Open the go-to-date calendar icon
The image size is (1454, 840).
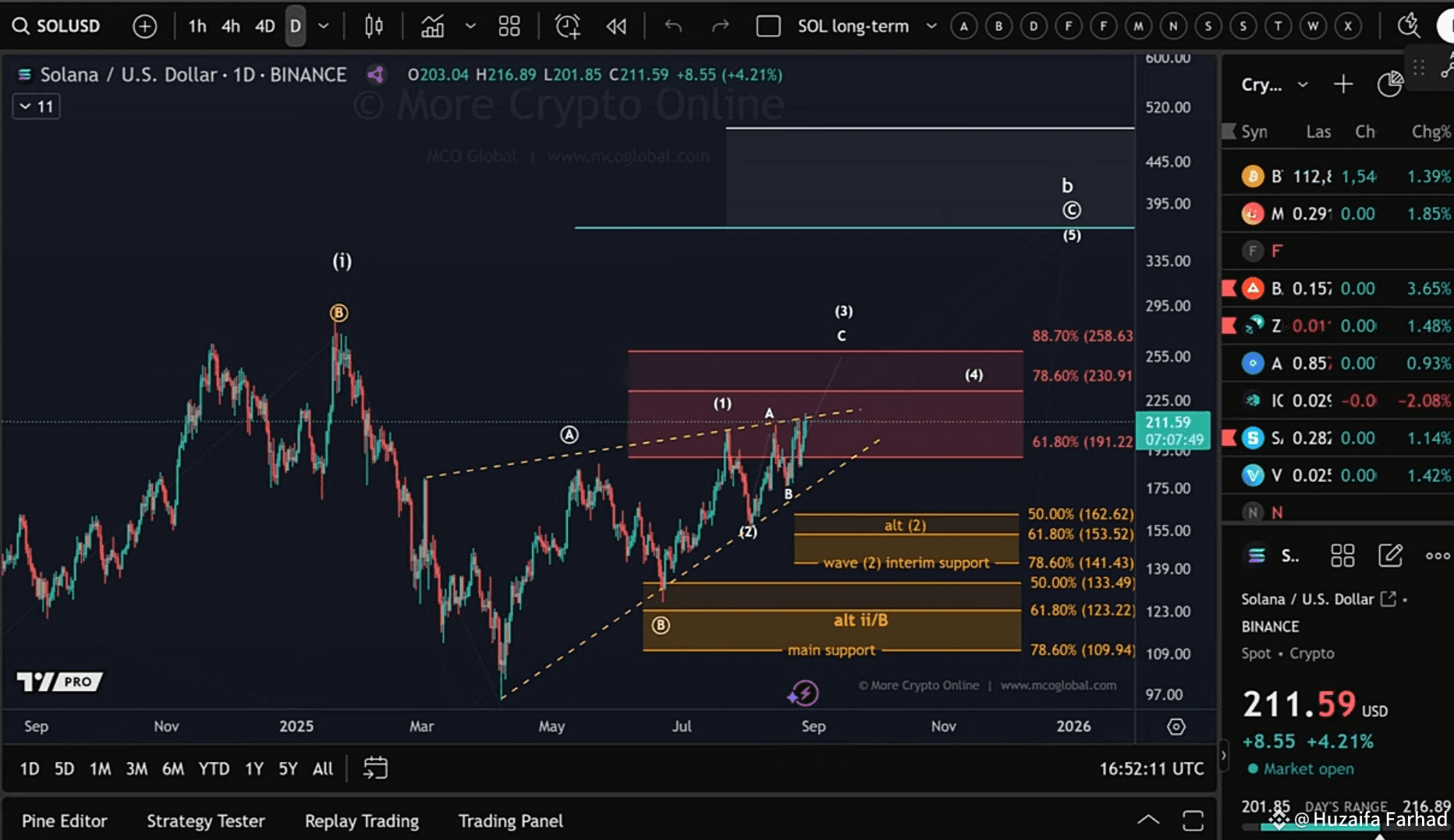375,768
